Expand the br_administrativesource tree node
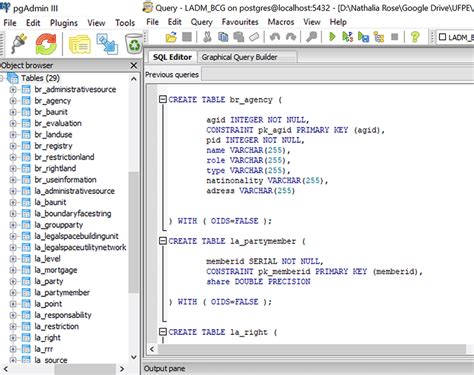Viewport: 474px width, 375px height. 13,90
